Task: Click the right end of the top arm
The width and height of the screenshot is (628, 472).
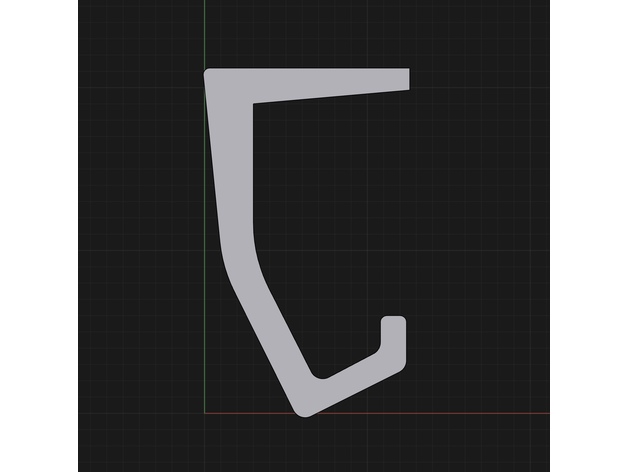Action: click(402, 78)
